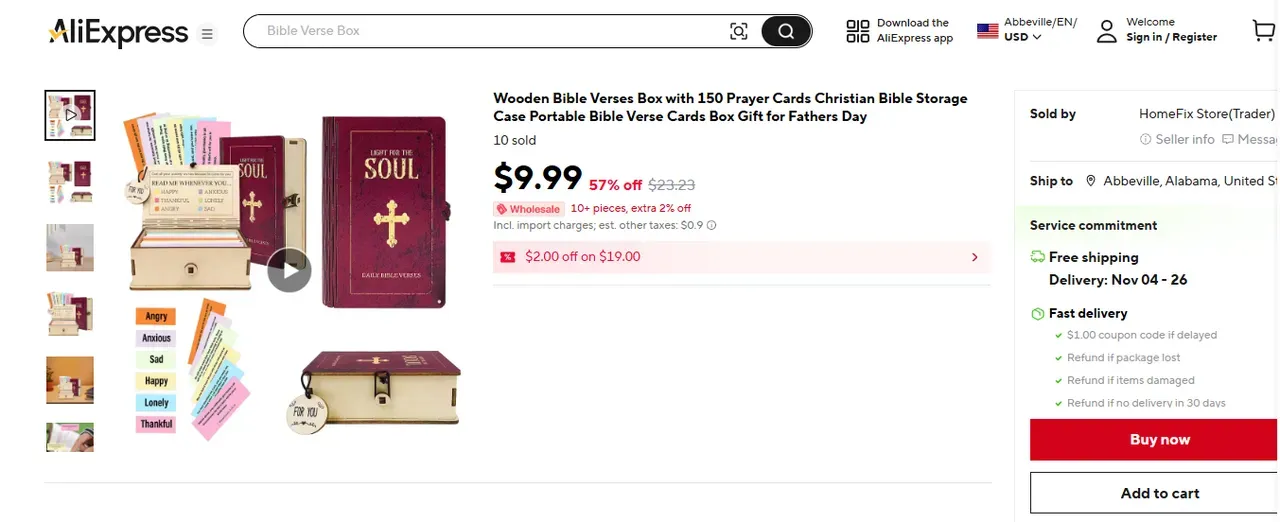Click the Wholesale tag

528,209
